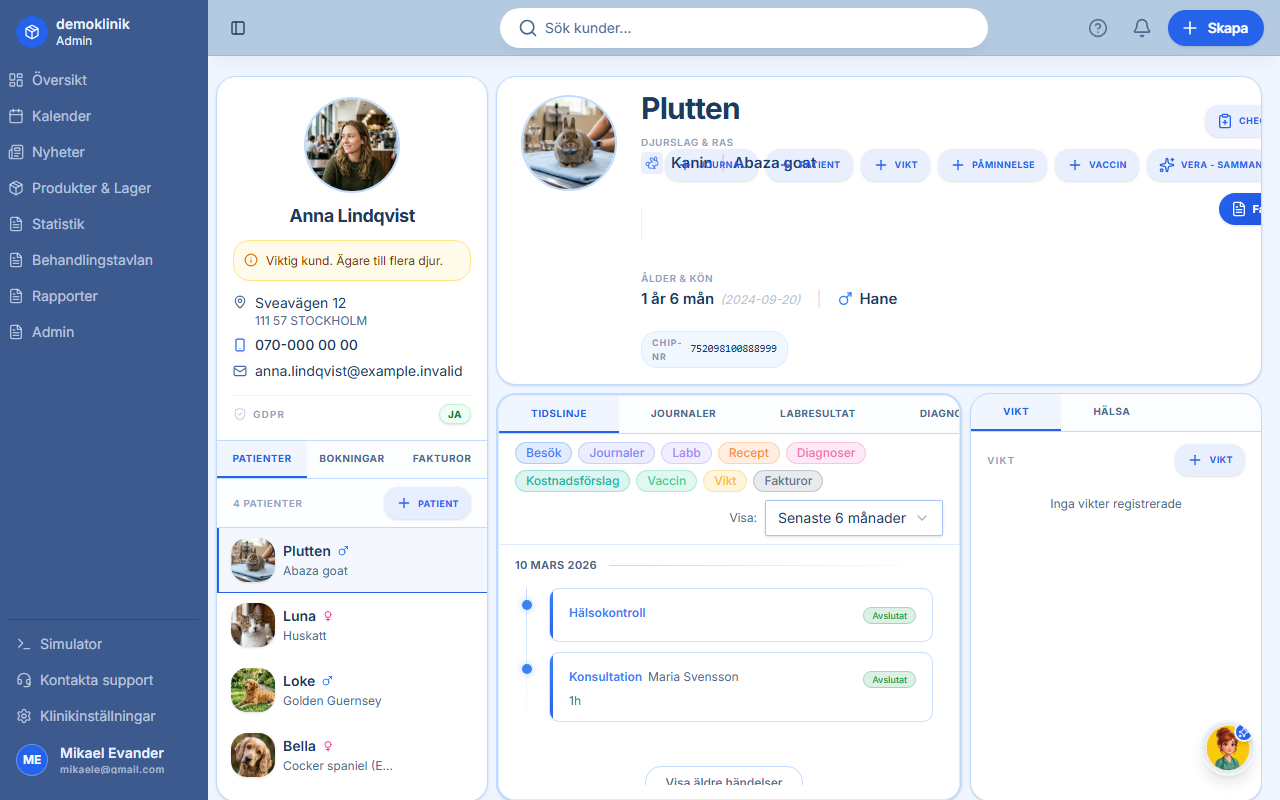Collapse the sidebar with the panel toggle icon
Screen dimensions: 1280x800
click(x=238, y=28)
